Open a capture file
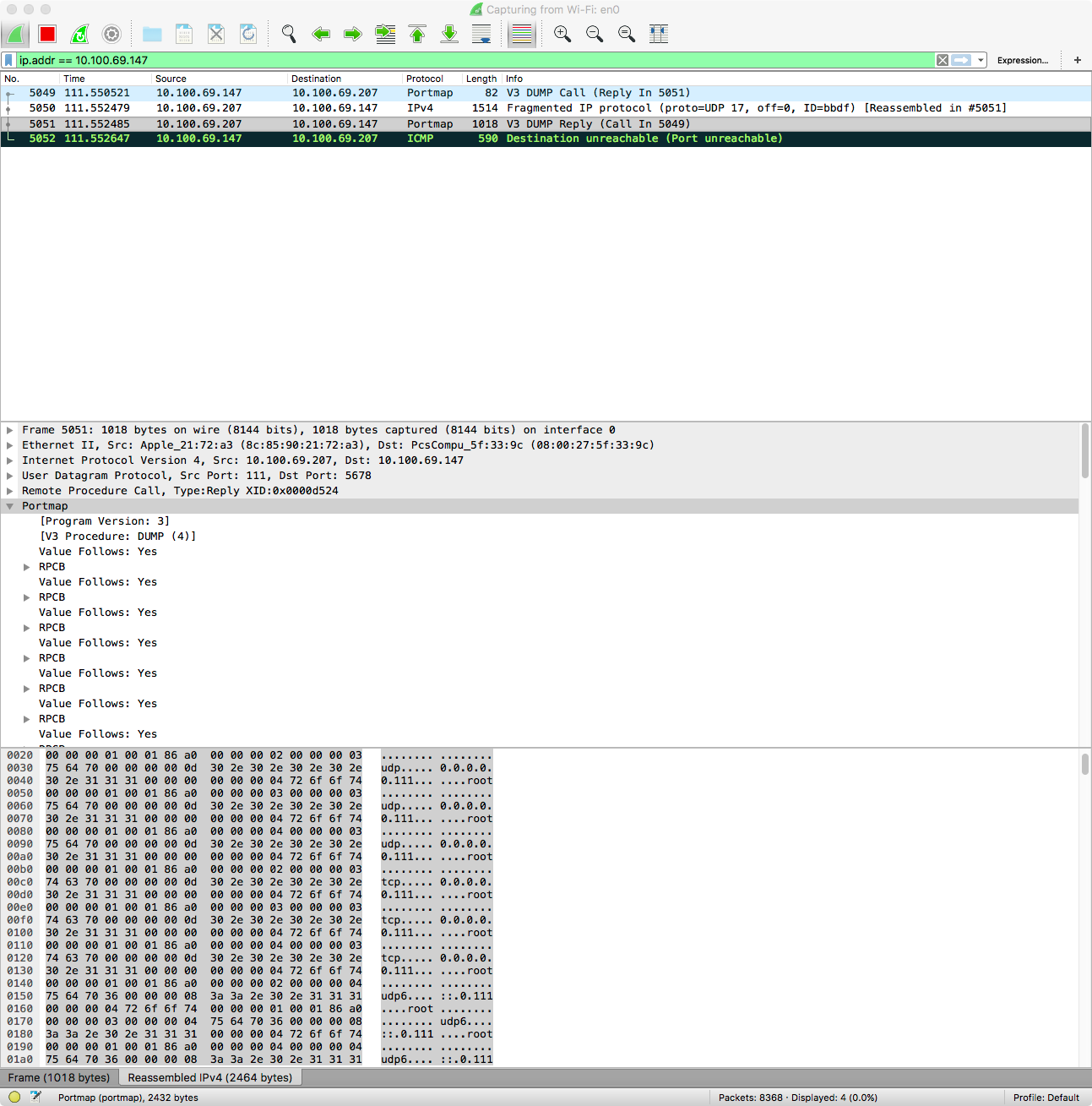The height and width of the screenshot is (1106, 1092). (152, 35)
